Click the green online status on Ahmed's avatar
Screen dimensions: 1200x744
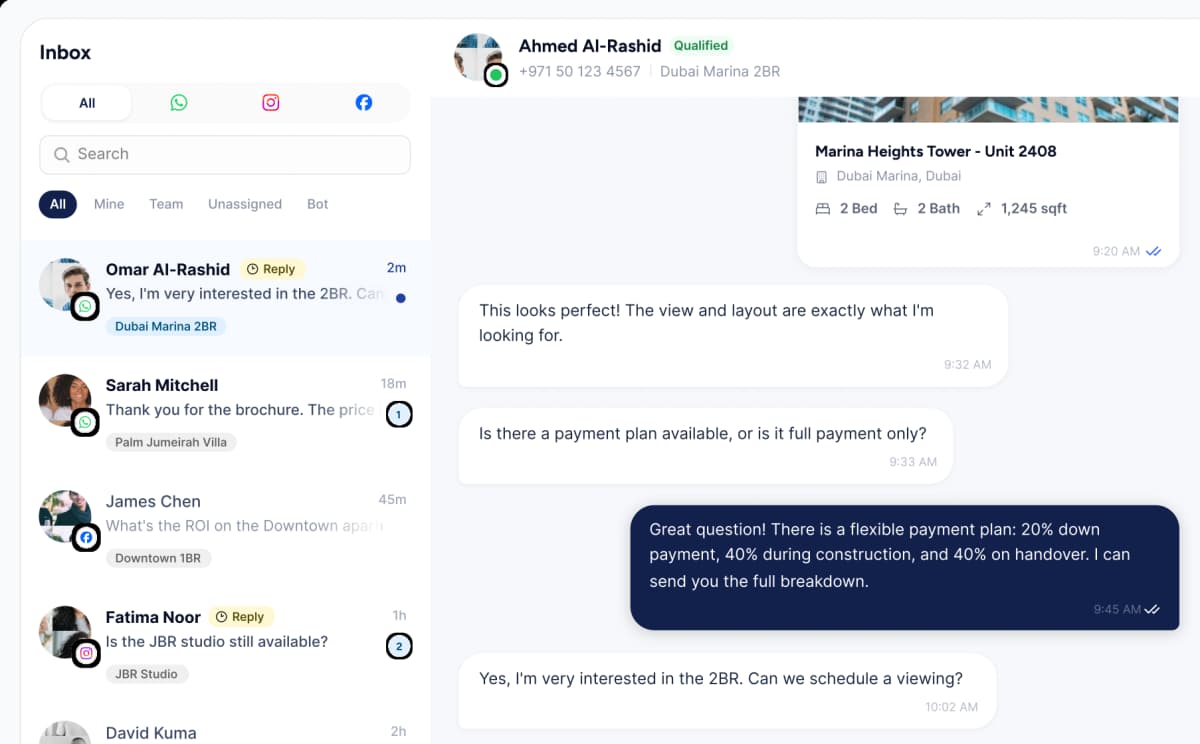[x=496, y=74]
